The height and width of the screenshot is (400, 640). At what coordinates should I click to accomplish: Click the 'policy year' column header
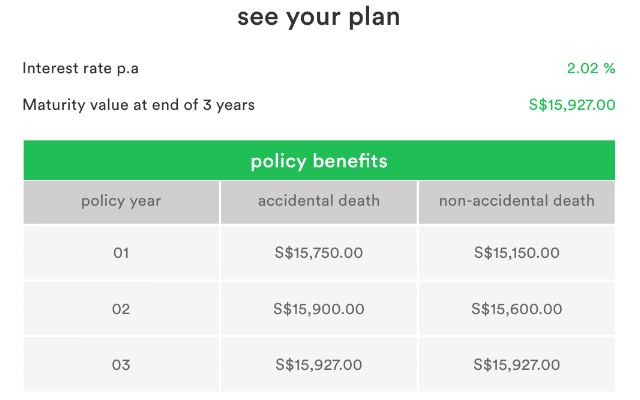(121, 202)
